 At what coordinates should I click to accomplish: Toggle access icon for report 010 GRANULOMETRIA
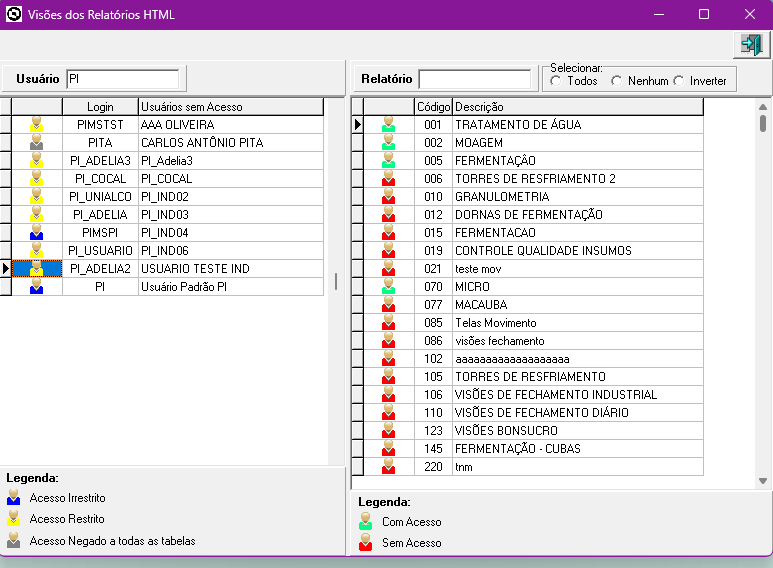388,196
